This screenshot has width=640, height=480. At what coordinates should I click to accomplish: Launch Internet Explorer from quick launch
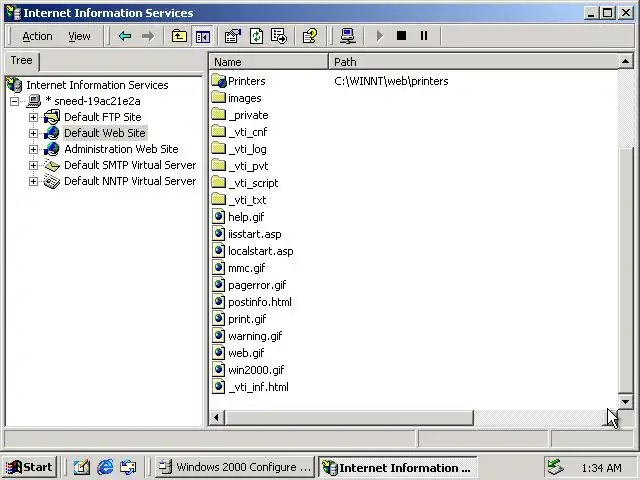[105, 467]
